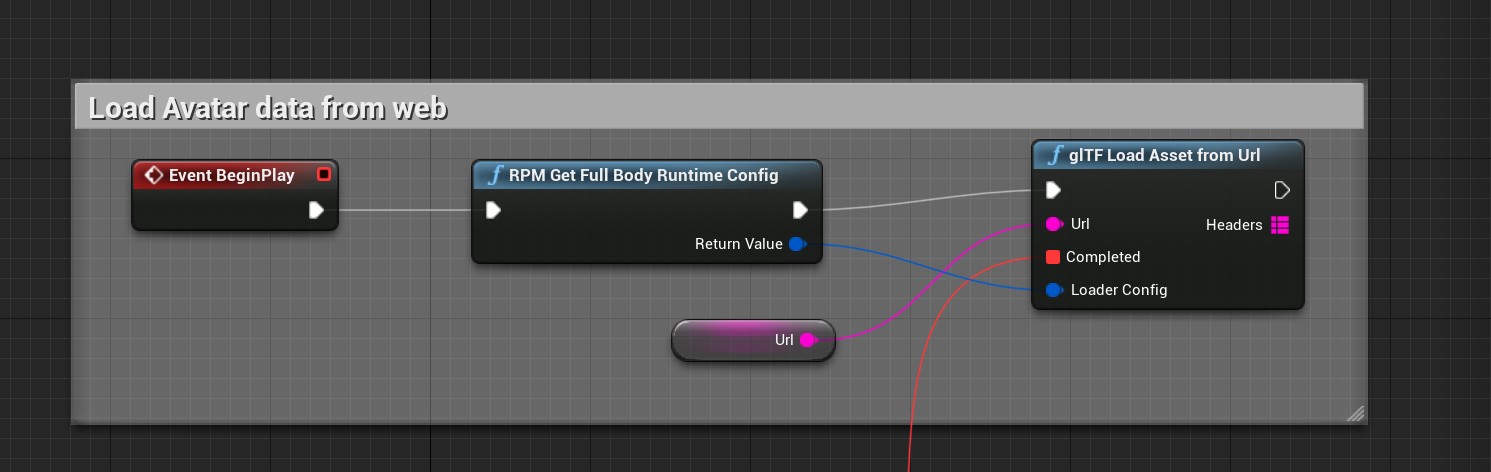Select the glTF Load Asset from Url node title
Viewport: 1491px width, 472px height.
tap(1164, 155)
